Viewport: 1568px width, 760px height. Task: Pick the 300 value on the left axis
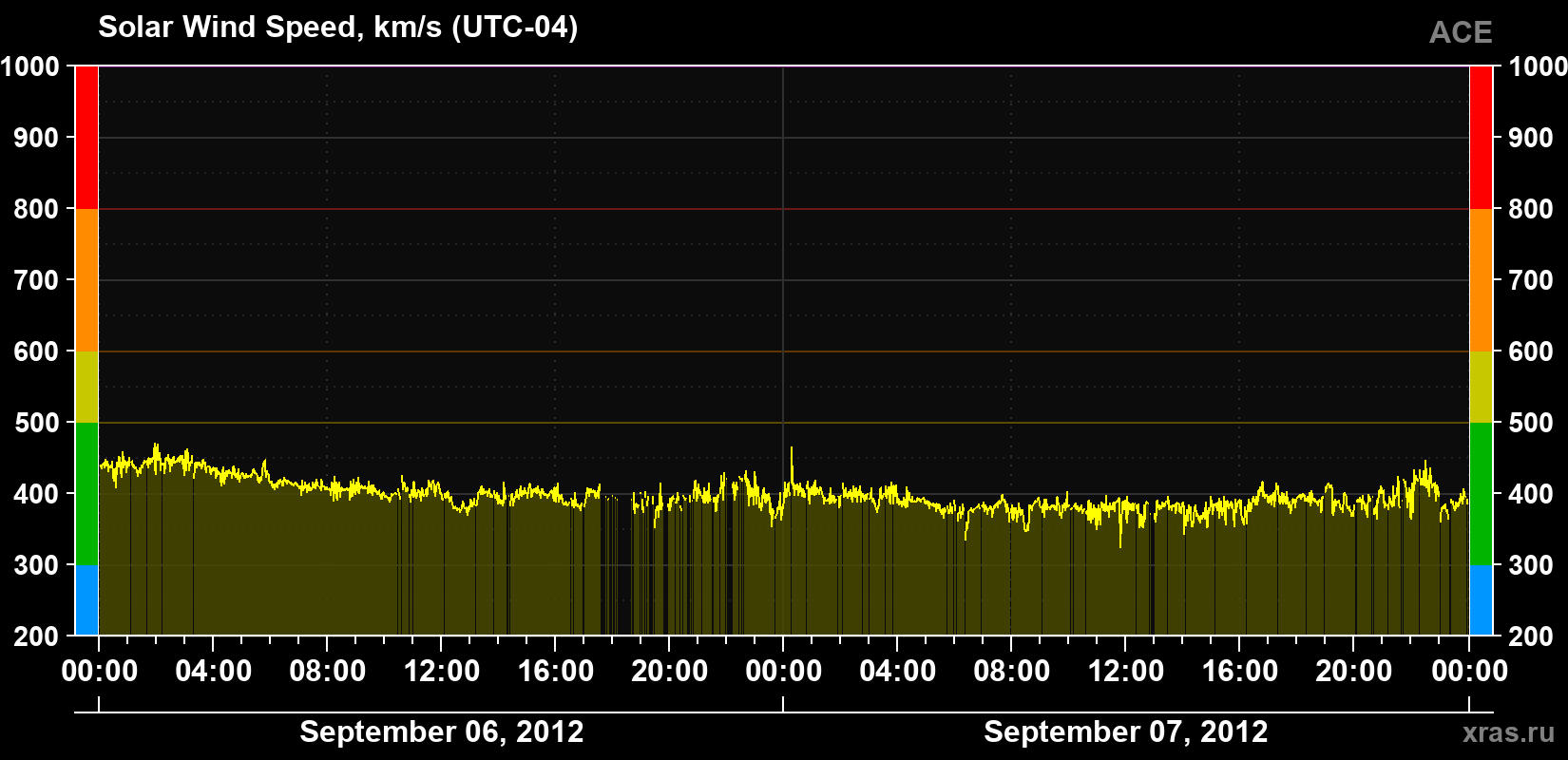[x=37, y=565]
